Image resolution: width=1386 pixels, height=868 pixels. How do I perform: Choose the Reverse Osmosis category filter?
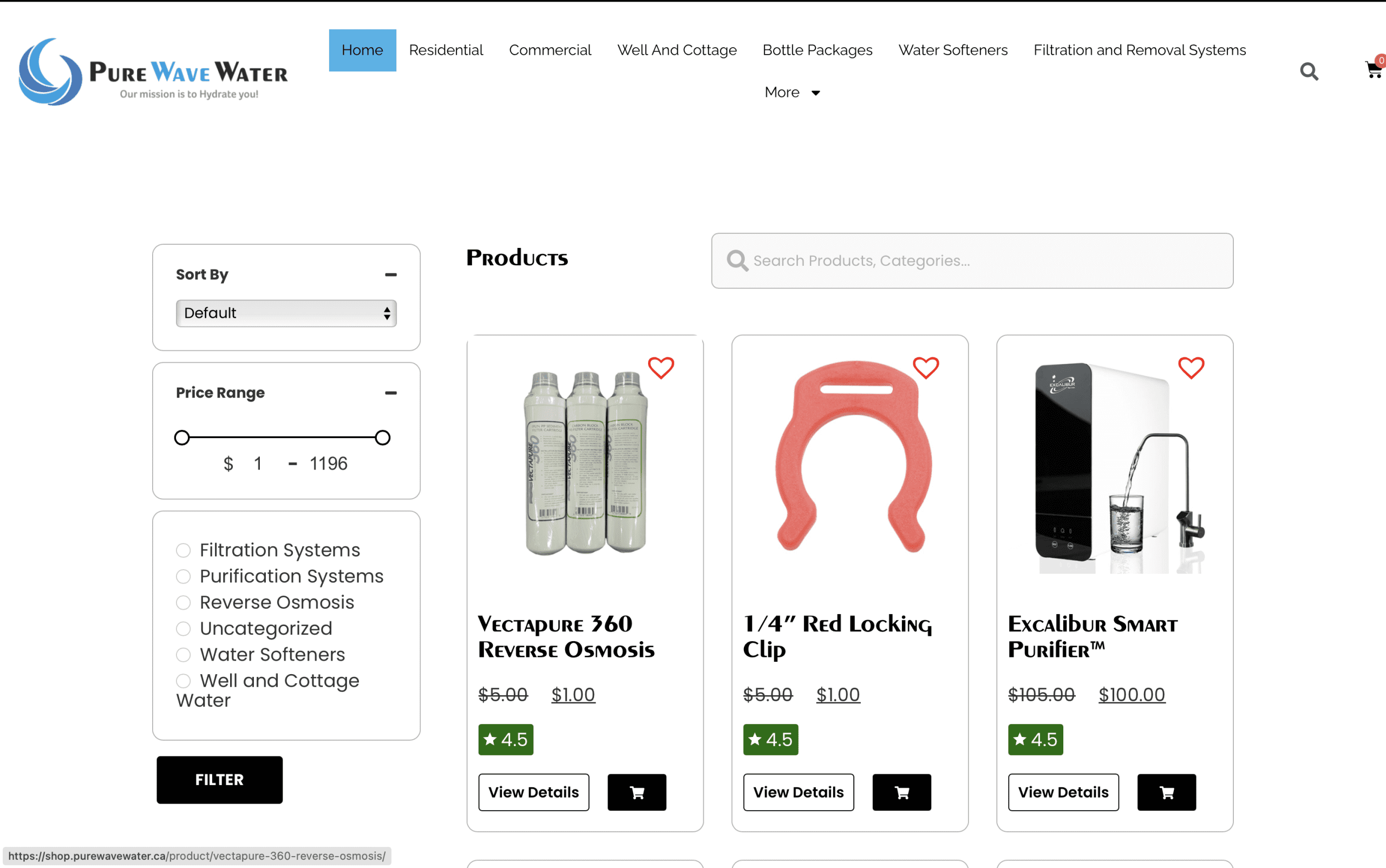[x=183, y=602]
